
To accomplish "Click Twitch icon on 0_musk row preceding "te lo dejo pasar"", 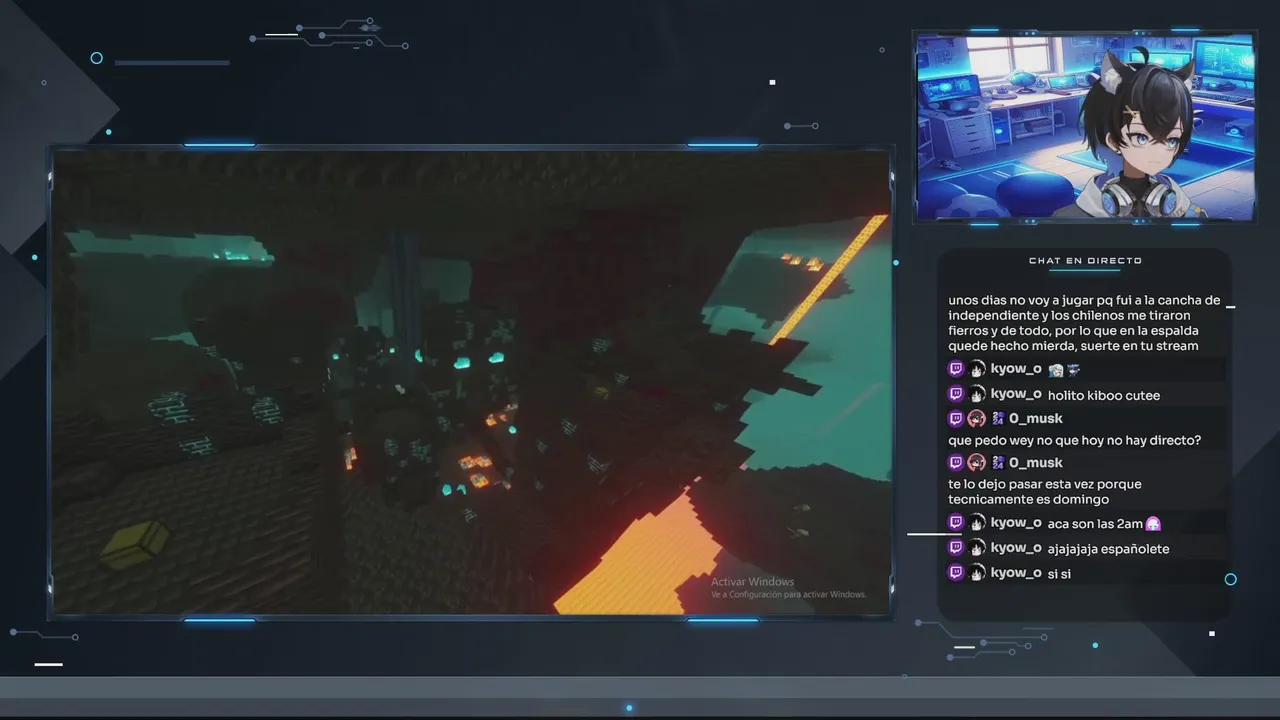I will 956,462.
